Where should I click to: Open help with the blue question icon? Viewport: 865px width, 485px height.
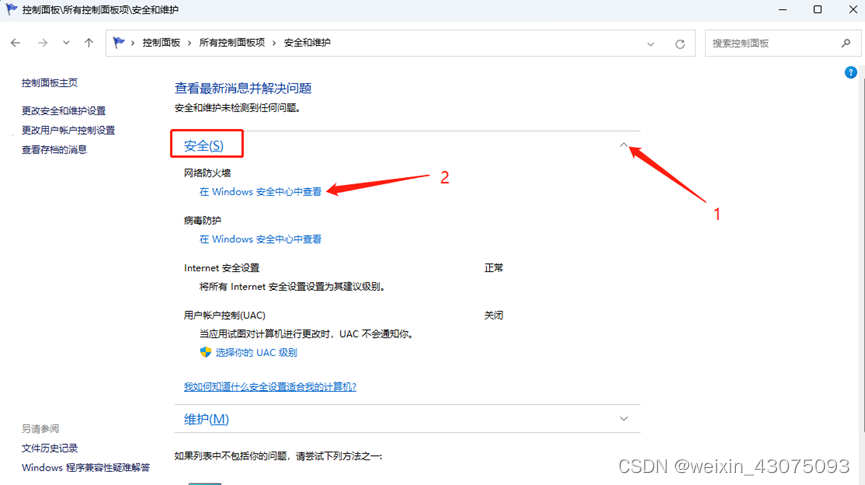click(851, 72)
